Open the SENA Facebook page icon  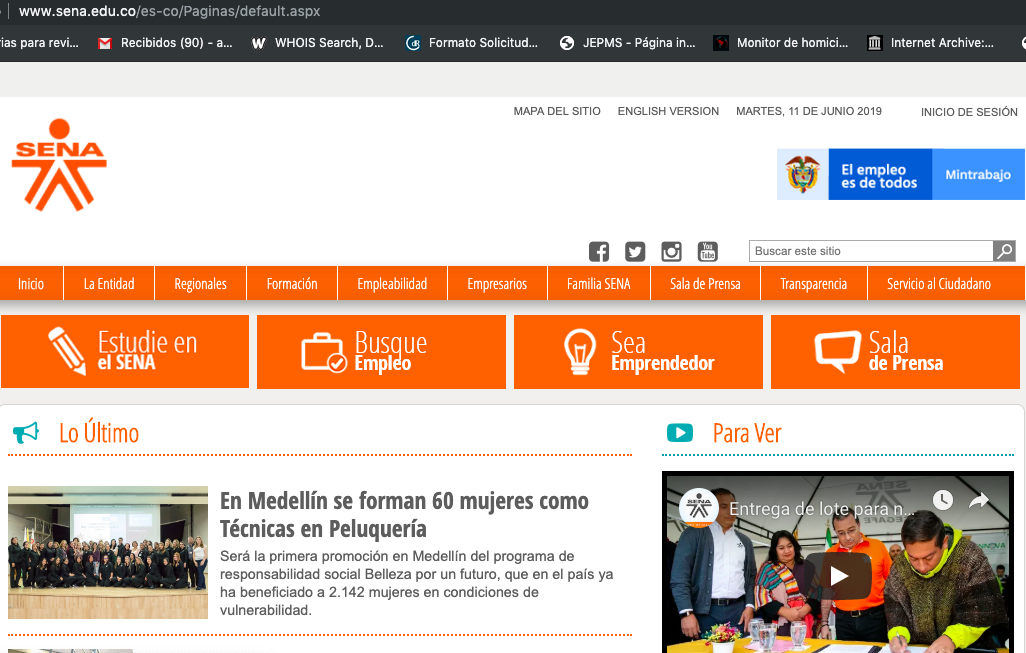click(x=599, y=251)
